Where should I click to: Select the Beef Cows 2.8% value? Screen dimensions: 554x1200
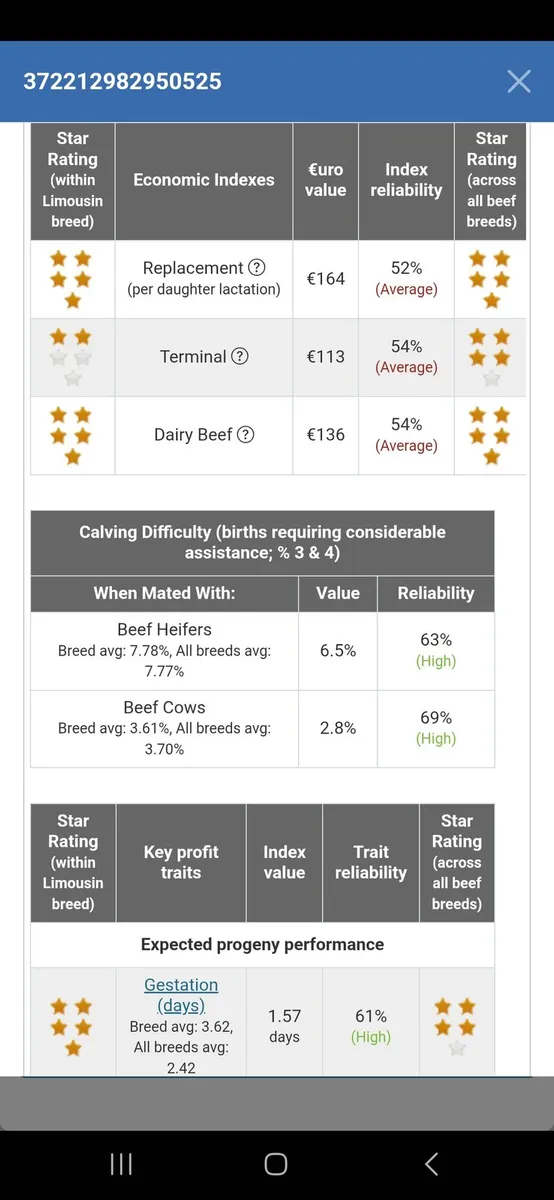coord(338,728)
